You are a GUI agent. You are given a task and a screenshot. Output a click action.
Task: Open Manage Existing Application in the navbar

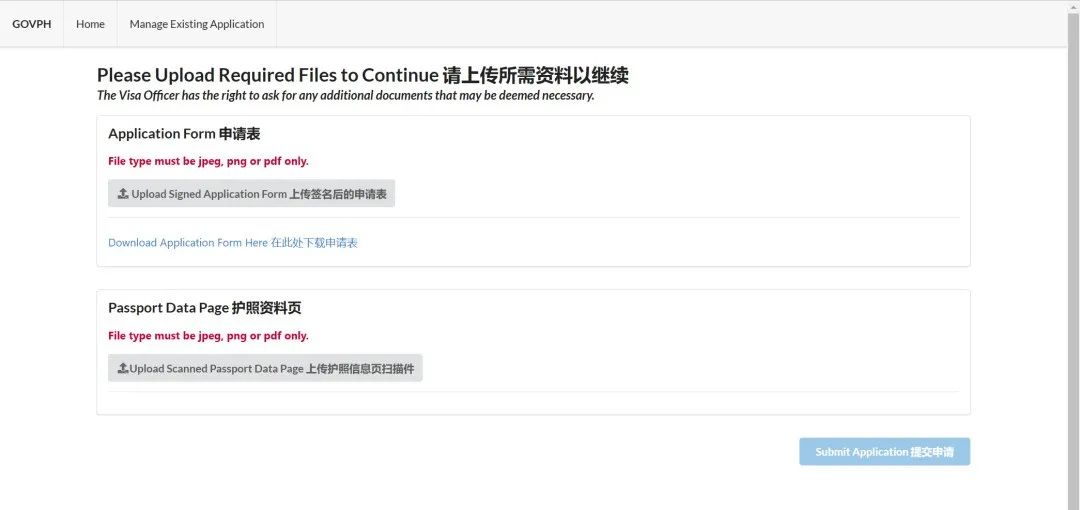coord(197,24)
